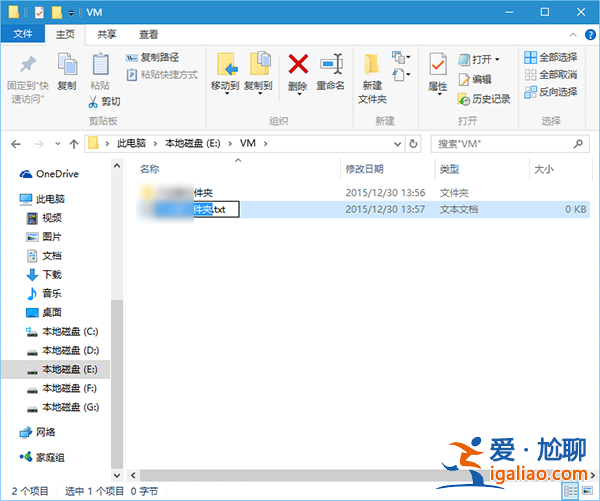Click Forward navigation arrow
600x501 pixels.
coord(39,144)
